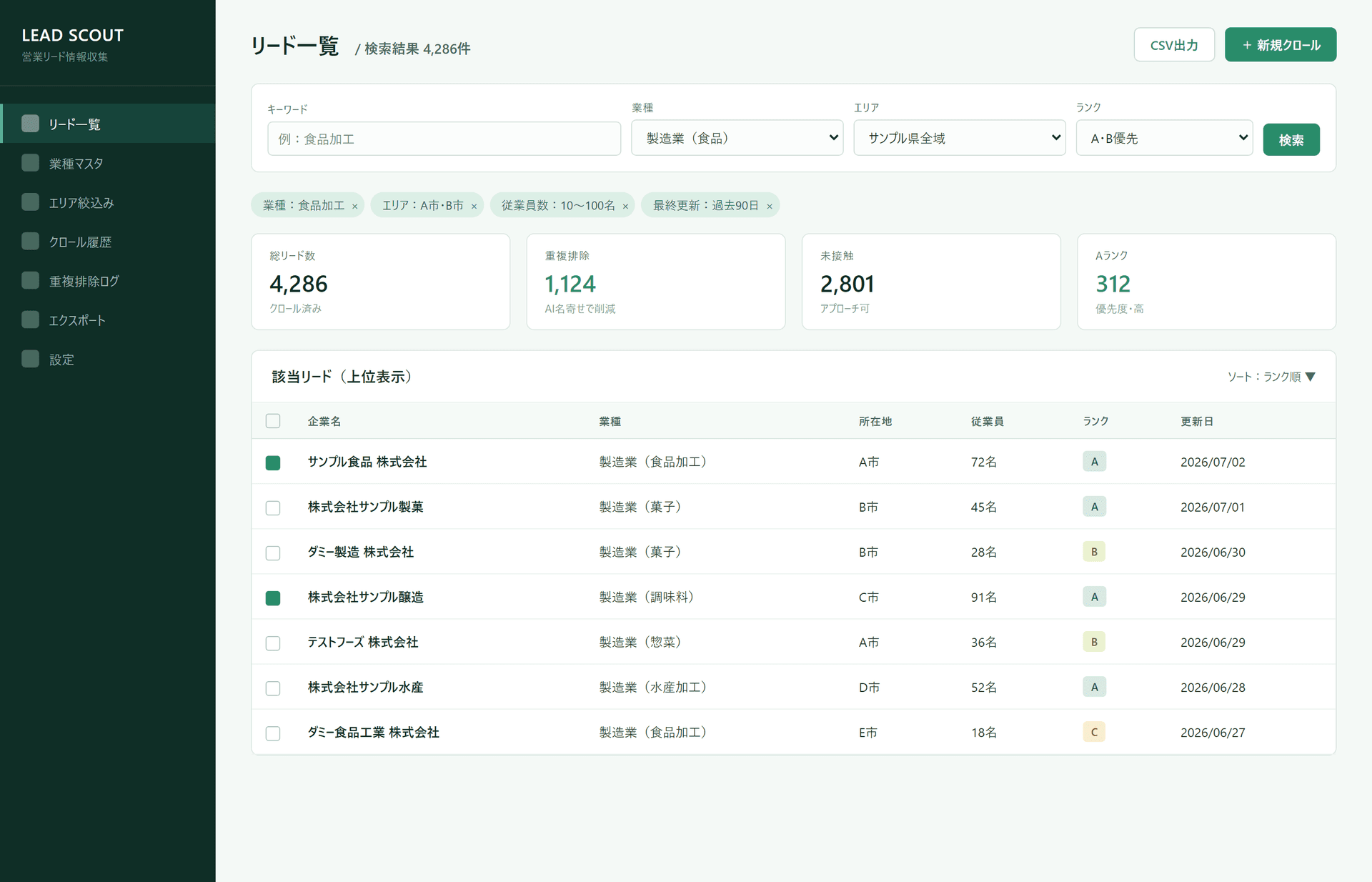Viewport: 1372px width, 882px height.
Task: Click the 未接触 2,801 card
Action: (931, 282)
